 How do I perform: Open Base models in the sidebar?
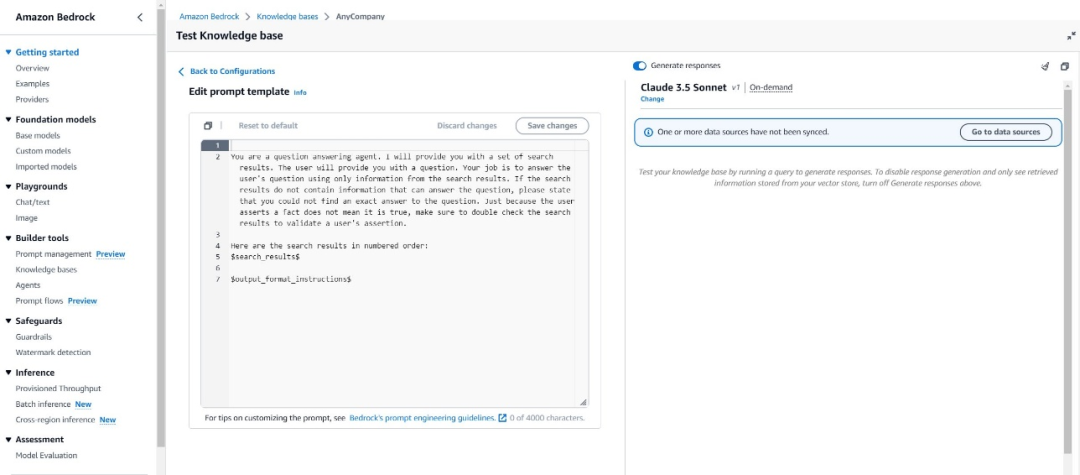38,136
